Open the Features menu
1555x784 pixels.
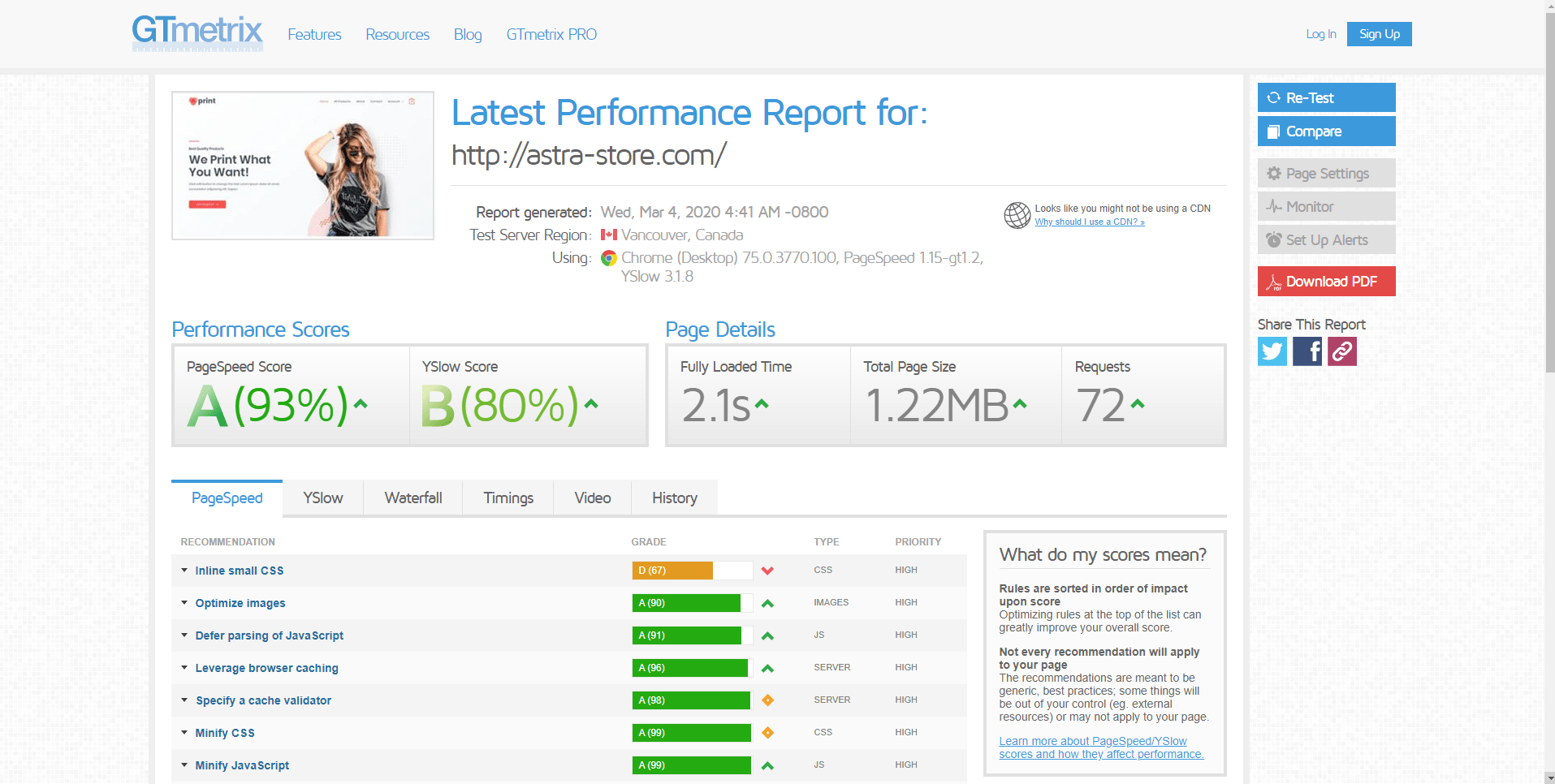314,34
